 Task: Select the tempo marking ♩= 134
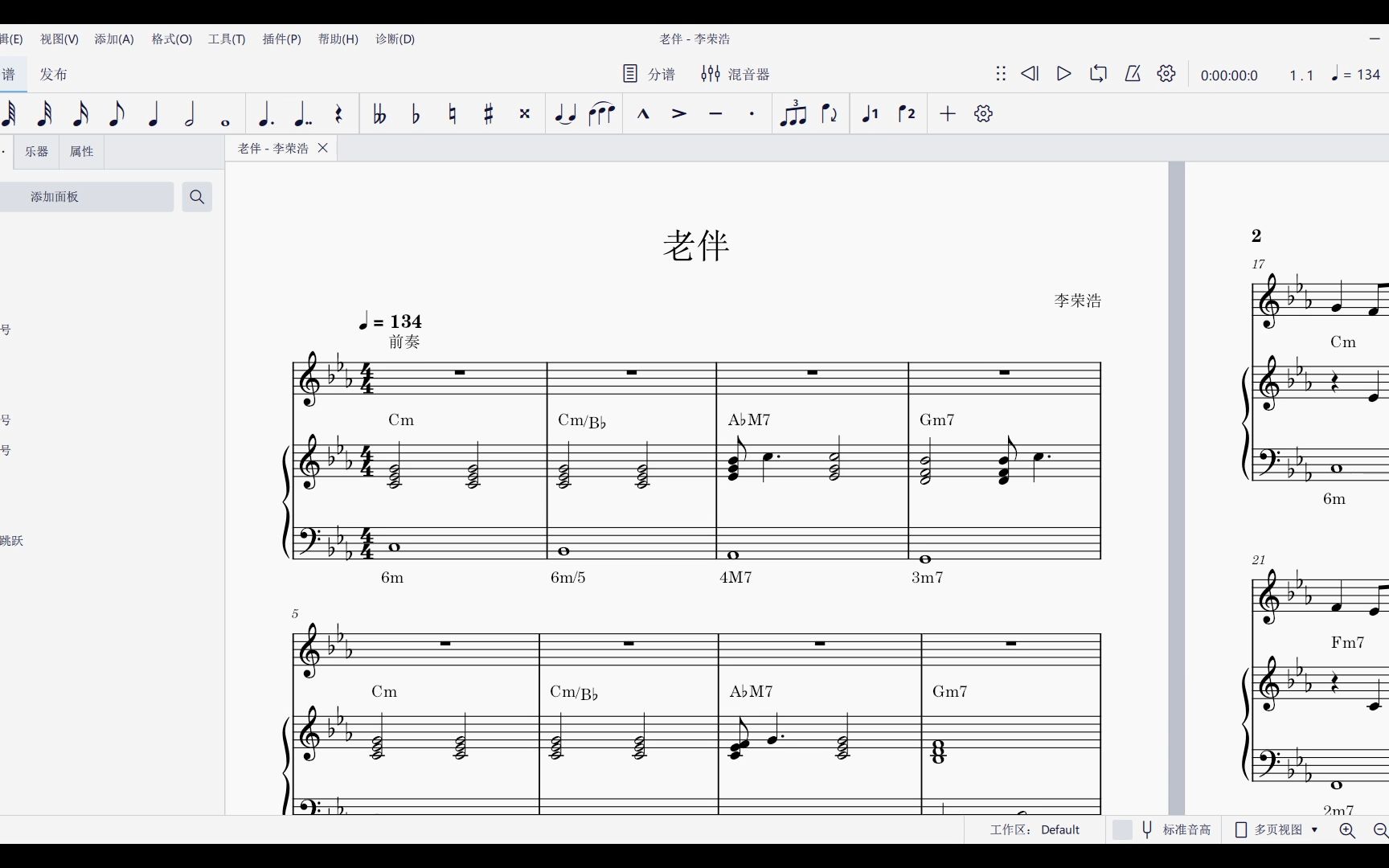(x=390, y=321)
